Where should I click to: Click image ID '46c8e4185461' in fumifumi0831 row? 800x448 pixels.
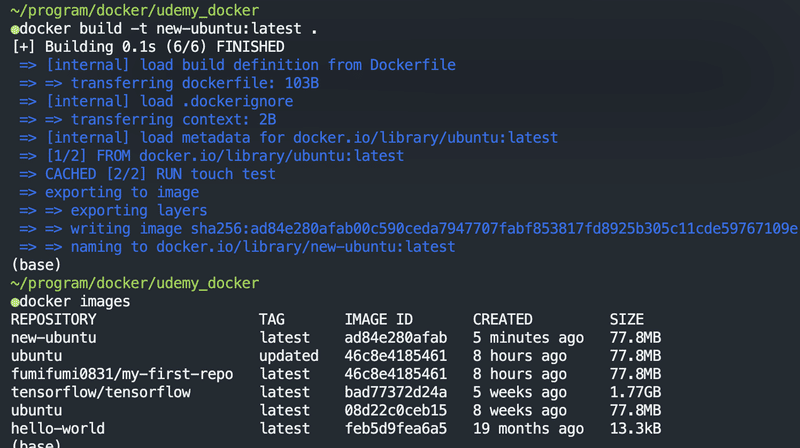click(396, 374)
